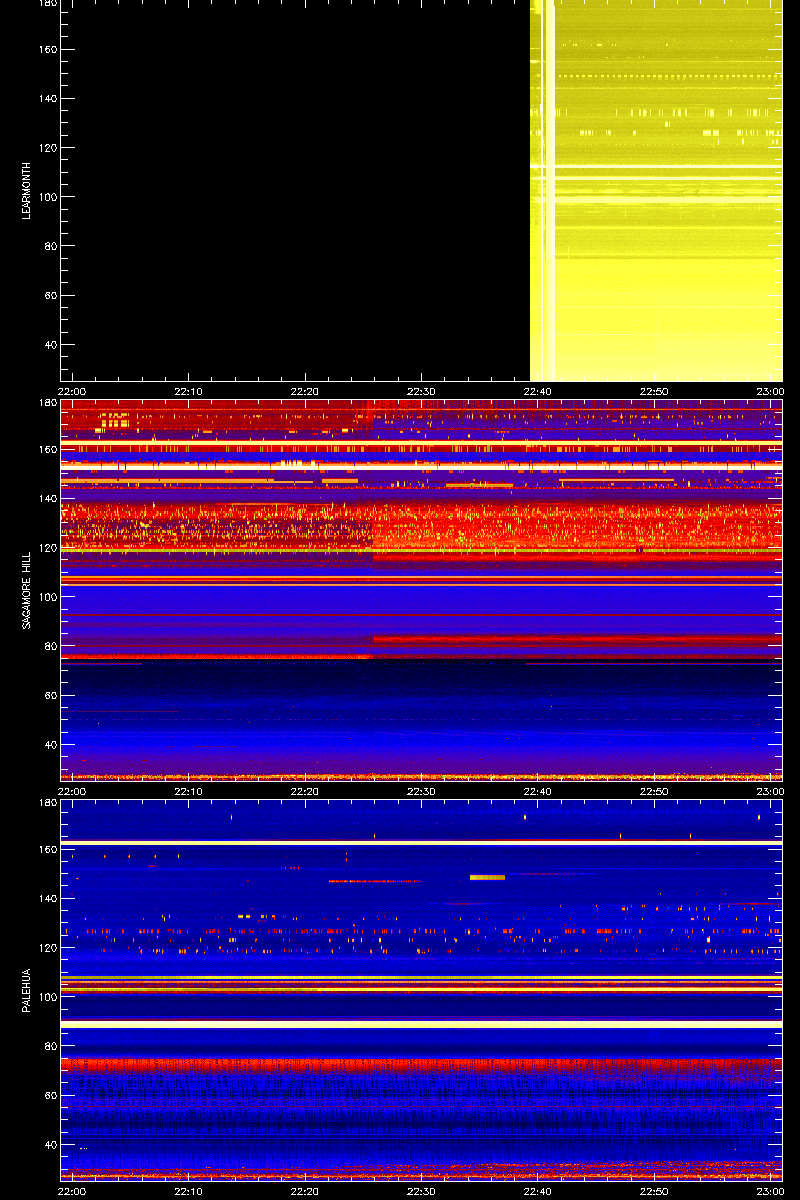800x1200 pixels.
Task: Select 22:40 under the Learmonth panel
Action: 538,391
